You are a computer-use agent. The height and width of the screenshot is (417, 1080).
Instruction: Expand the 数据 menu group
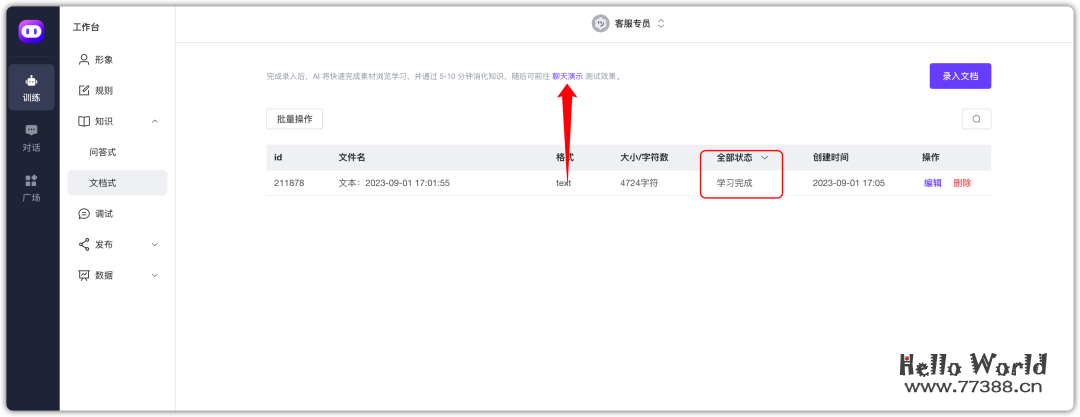click(117, 275)
